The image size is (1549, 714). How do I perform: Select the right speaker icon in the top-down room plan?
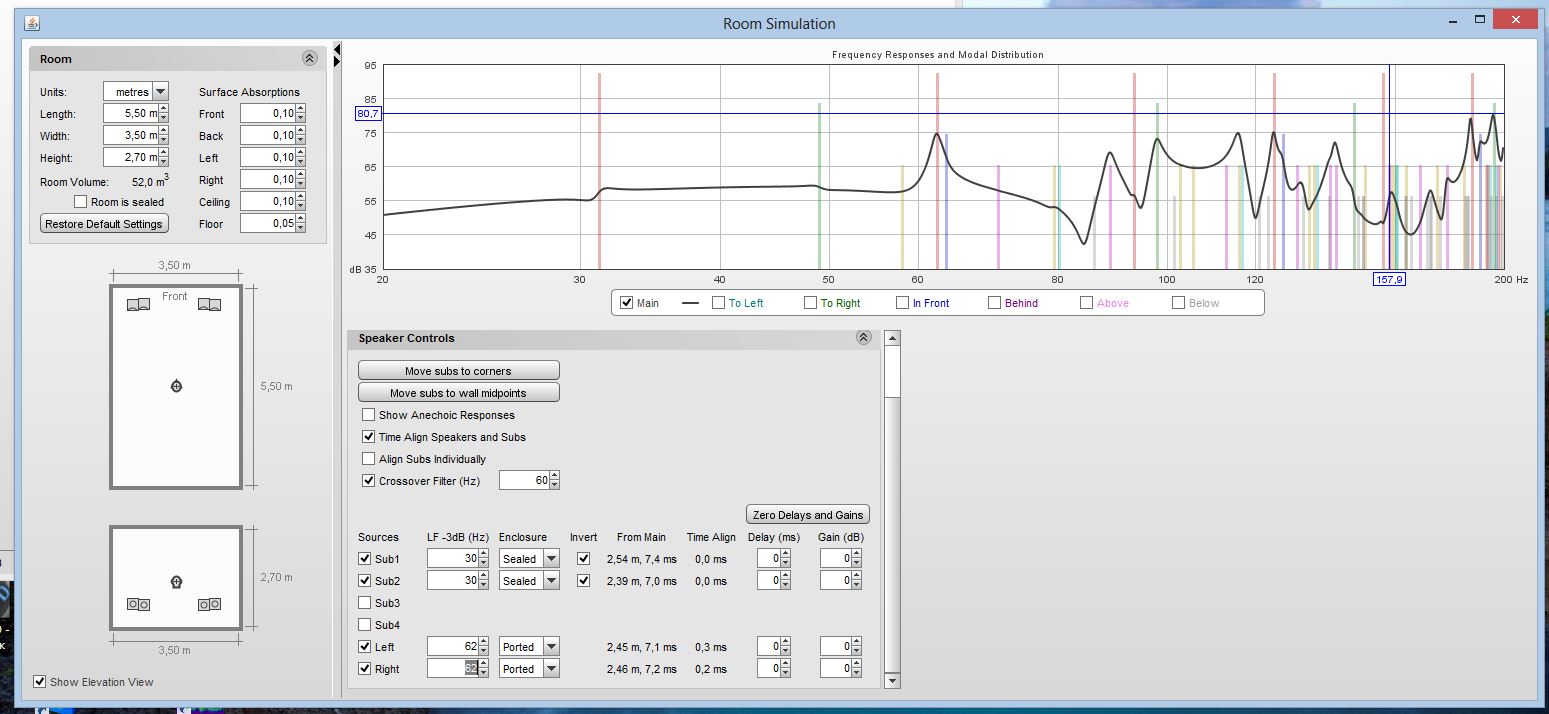tap(209, 305)
